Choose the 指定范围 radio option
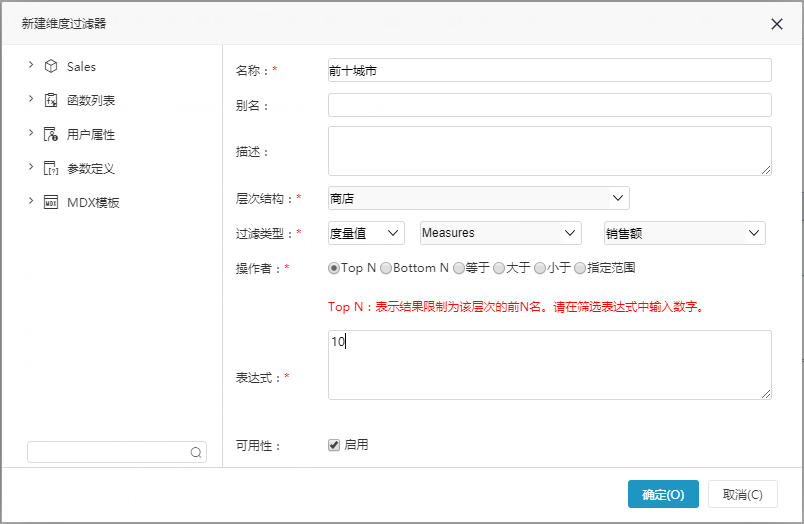Screen dimensions: 804x524 (x=580, y=268)
